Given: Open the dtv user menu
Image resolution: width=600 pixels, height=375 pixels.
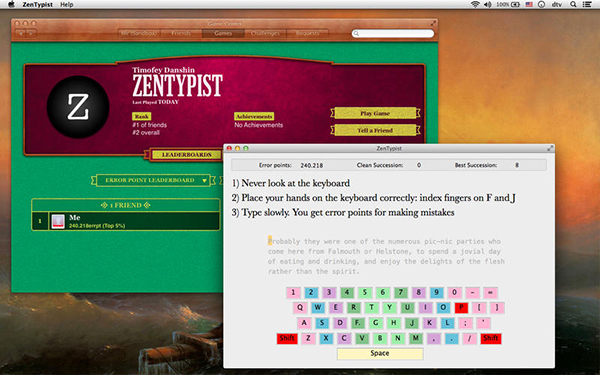Looking at the screenshot, I should point(557,5).
